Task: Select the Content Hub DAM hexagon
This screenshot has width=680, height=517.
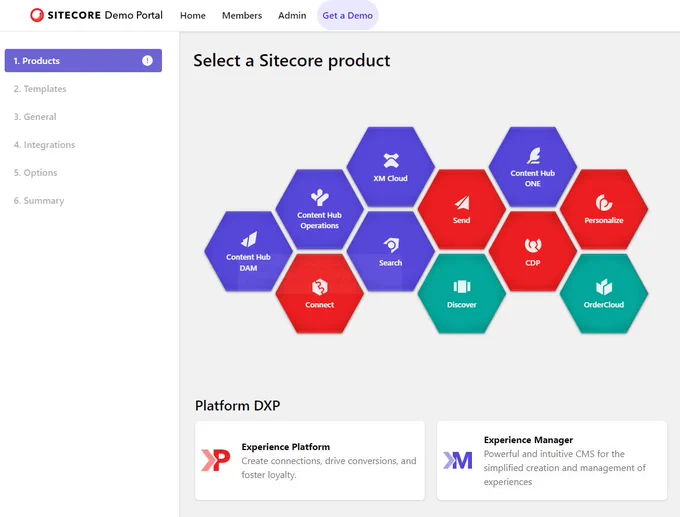Action: coord(248,251)
